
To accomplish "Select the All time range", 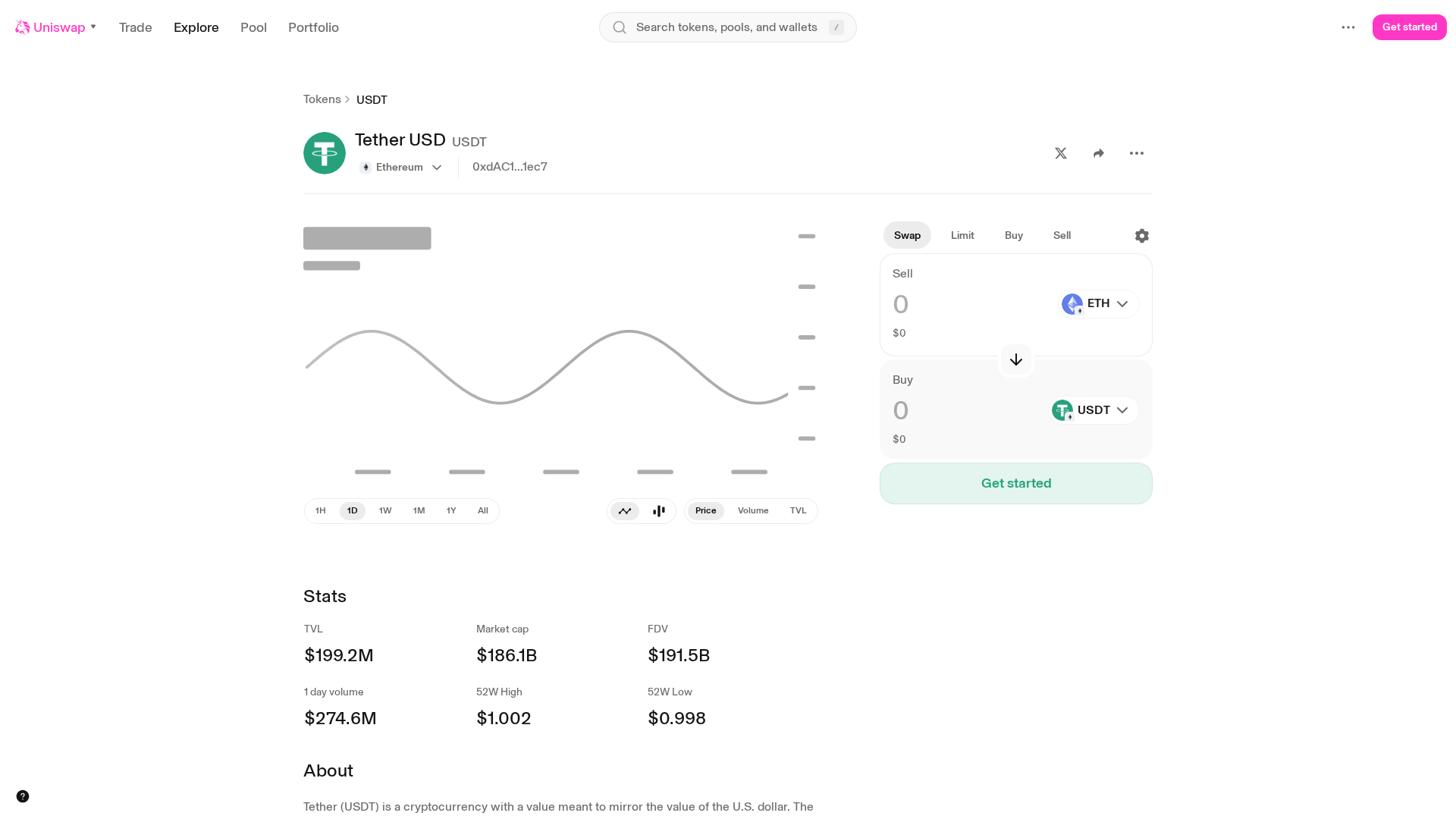I will (x=483, y=511).
